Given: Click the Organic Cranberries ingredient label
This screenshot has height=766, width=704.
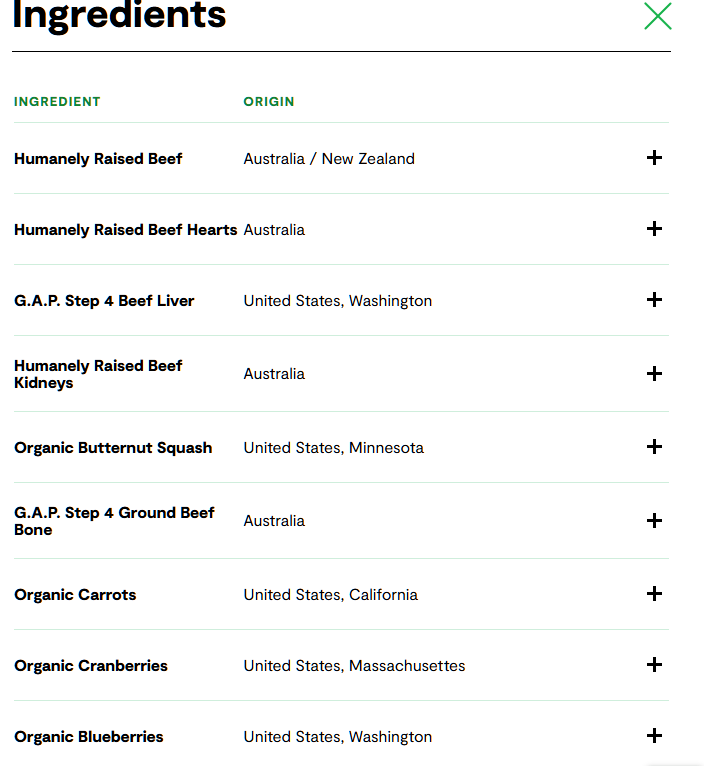Looking at the screenshot, I should pyautogui.click(x=91, y=666).
